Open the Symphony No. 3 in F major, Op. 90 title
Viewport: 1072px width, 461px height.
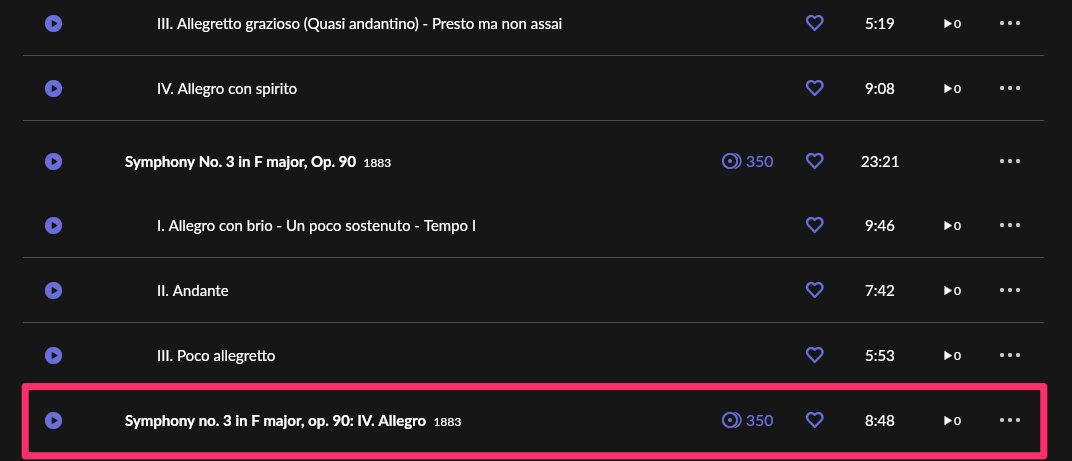[x=241, y=162]
